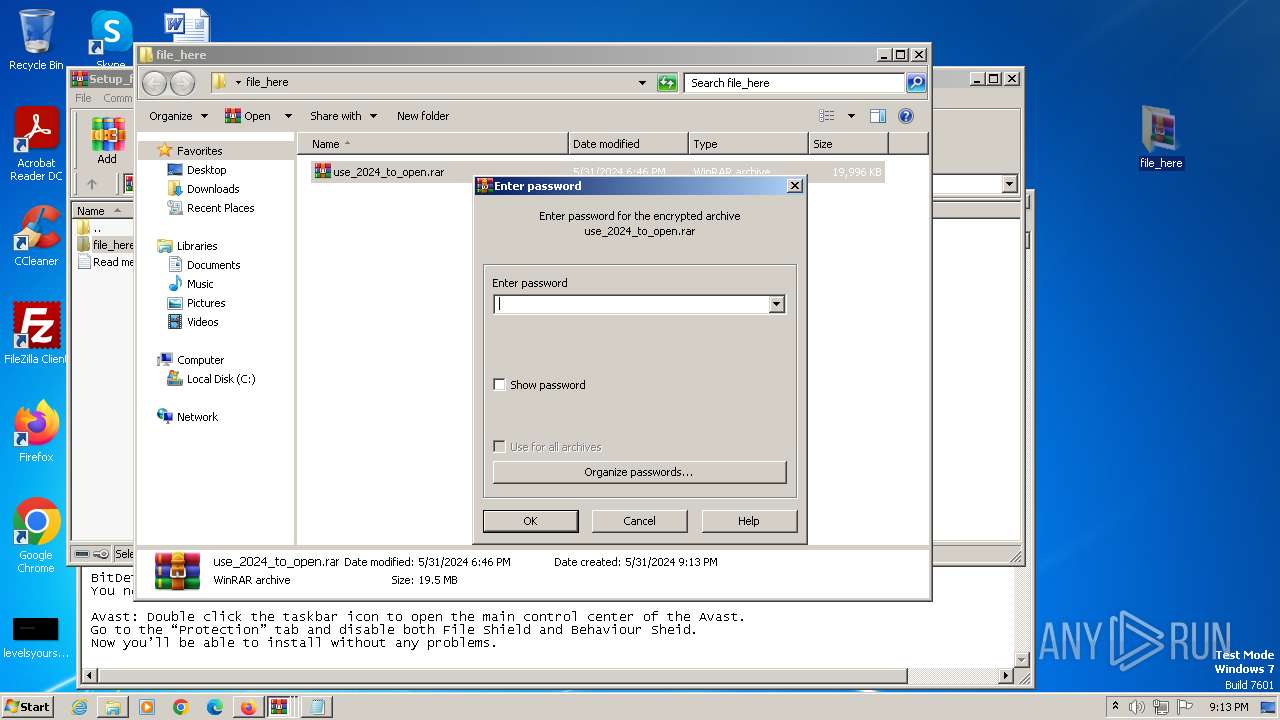1280x720 pixels.
Task: Open Acrobat Reader DC desktop icon
Action: coord(36,145)
